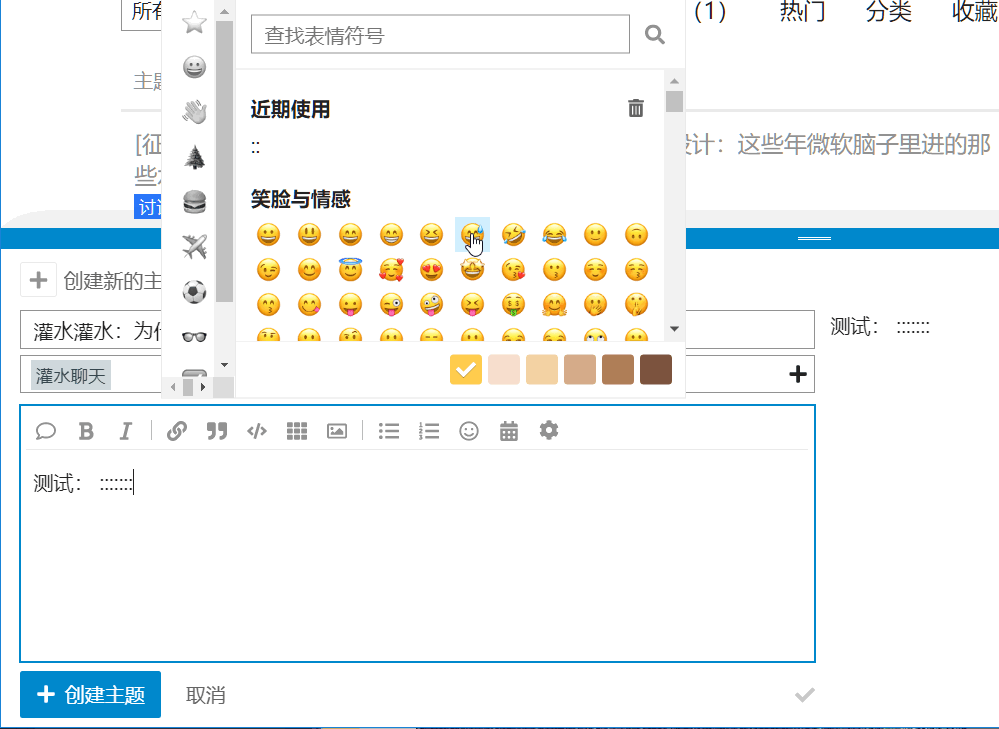Click the 创建主题 button
999x729 pixels.
pos(90,695)
